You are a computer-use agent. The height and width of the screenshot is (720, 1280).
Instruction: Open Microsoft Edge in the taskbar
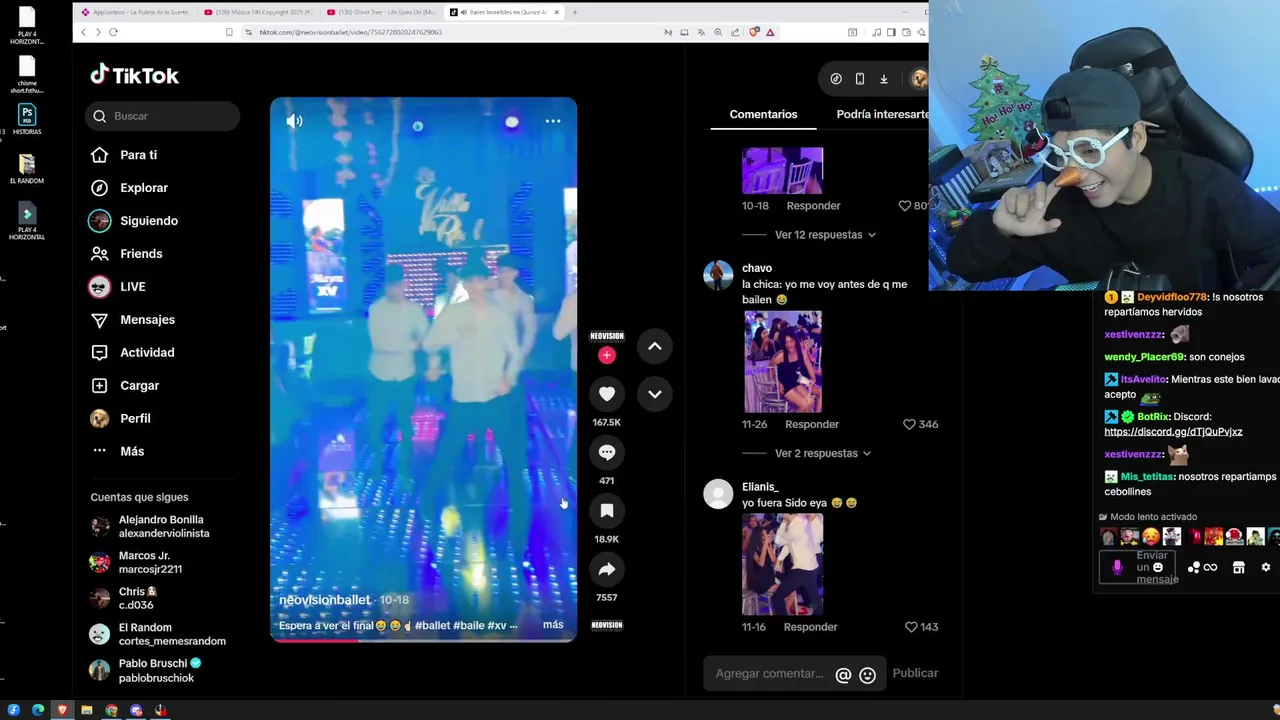(x=38, y=710)
